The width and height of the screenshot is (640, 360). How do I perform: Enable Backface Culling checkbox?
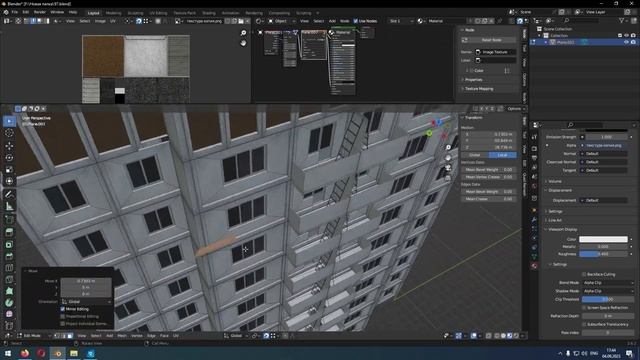coord(584,274)
